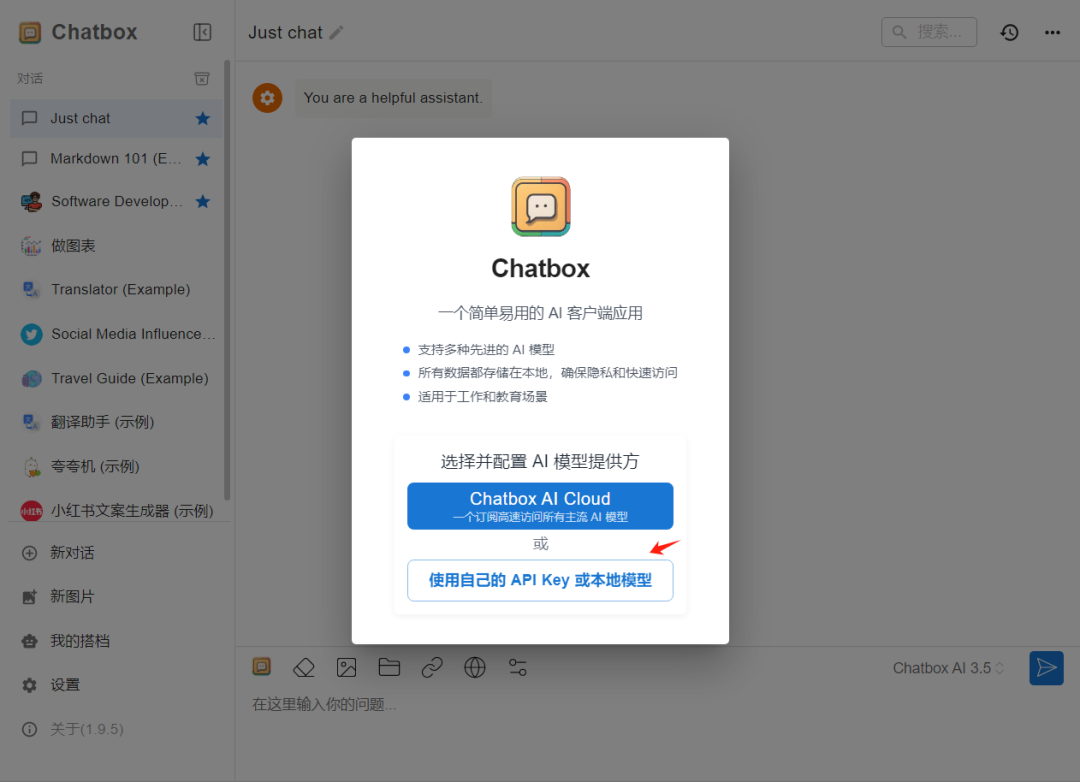Click the Translator (Example) icon

pyautogui.click(x=31, y=289)
